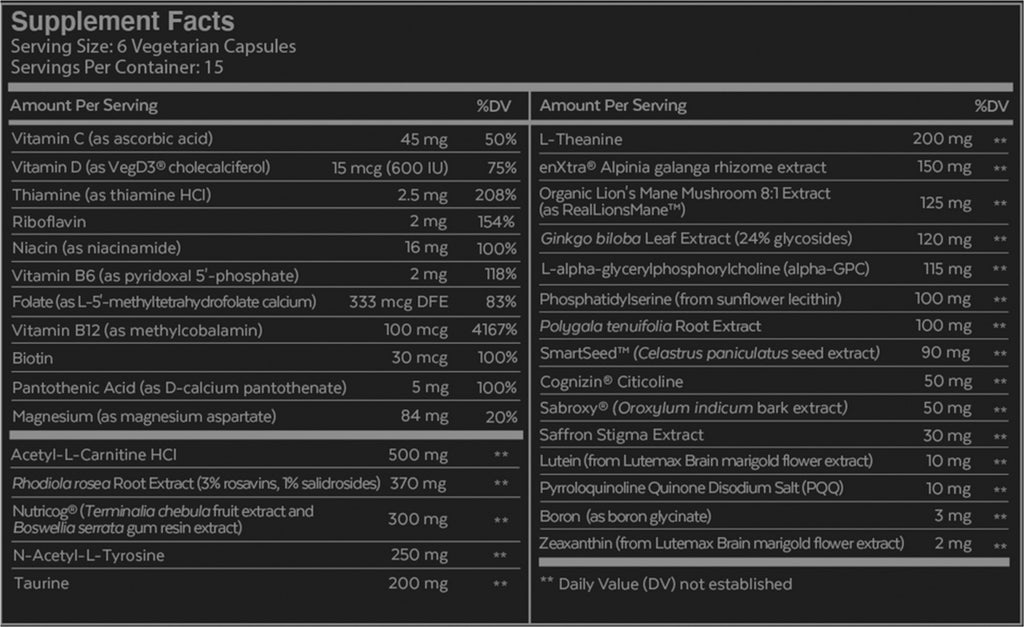Select Cognizin Citicoline row
1024x627 pixels.
(611, 381)
